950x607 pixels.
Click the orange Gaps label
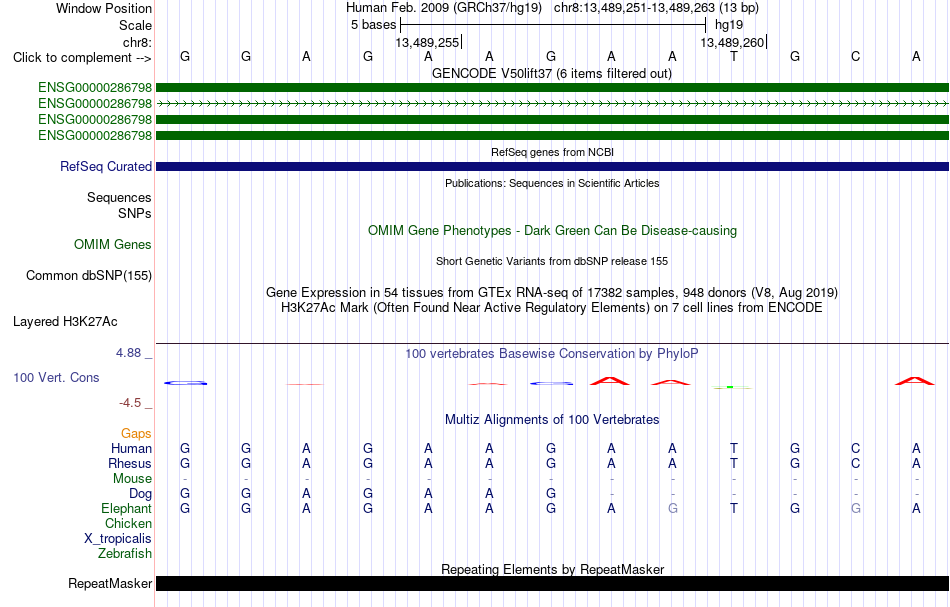[136, 433]
